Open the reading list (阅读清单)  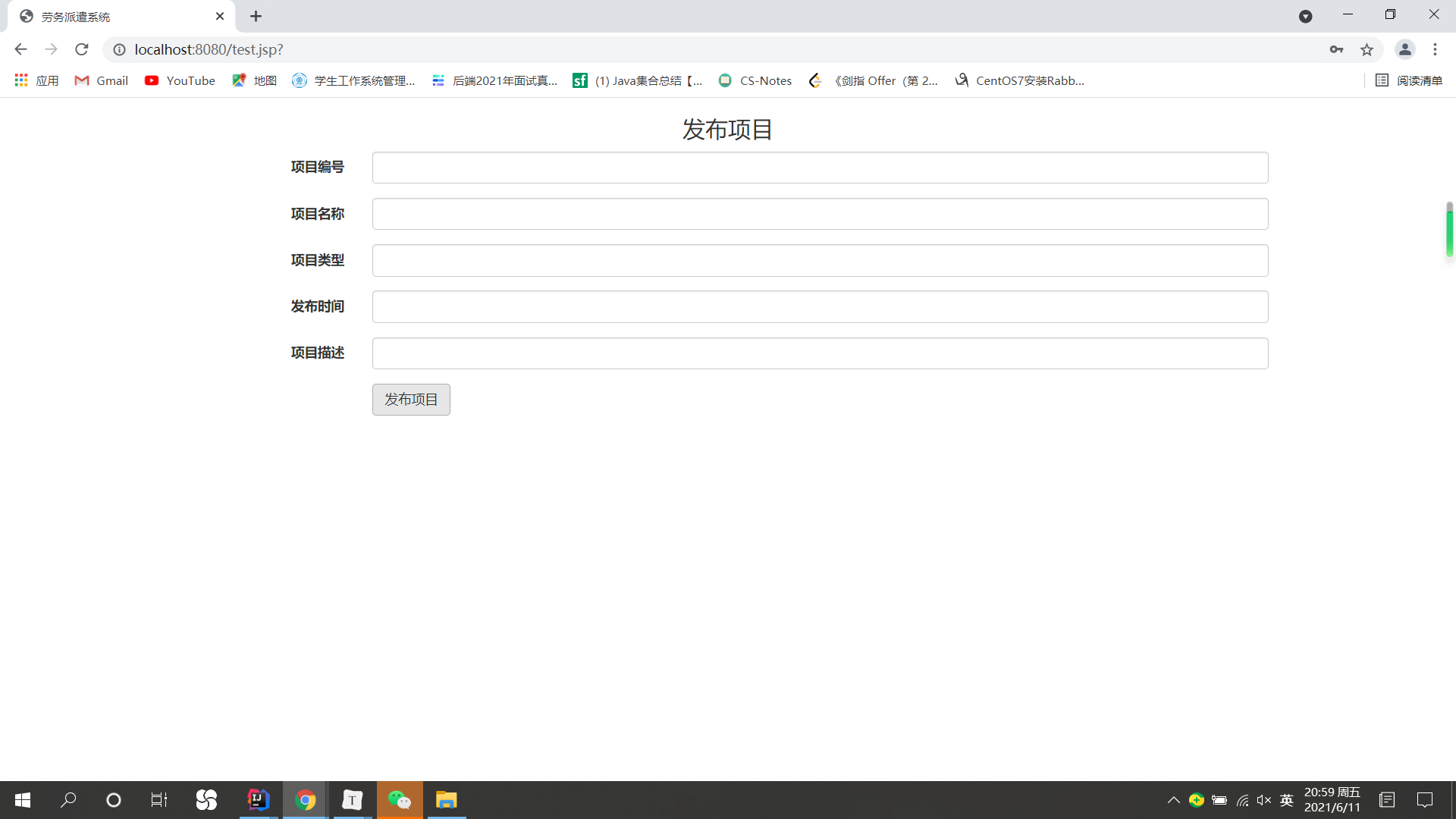pyautogui.click(x=1409, y=80)
